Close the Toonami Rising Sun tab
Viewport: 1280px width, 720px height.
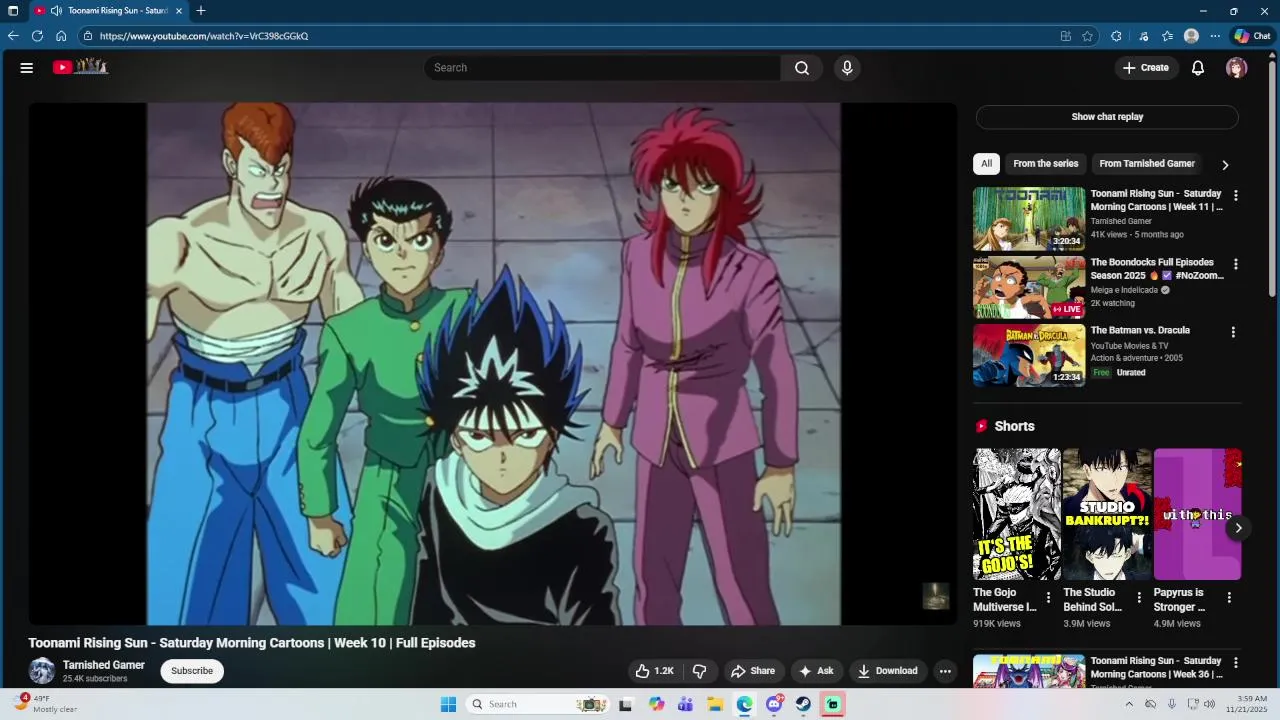pyautogui.click(x=179, y=11)
